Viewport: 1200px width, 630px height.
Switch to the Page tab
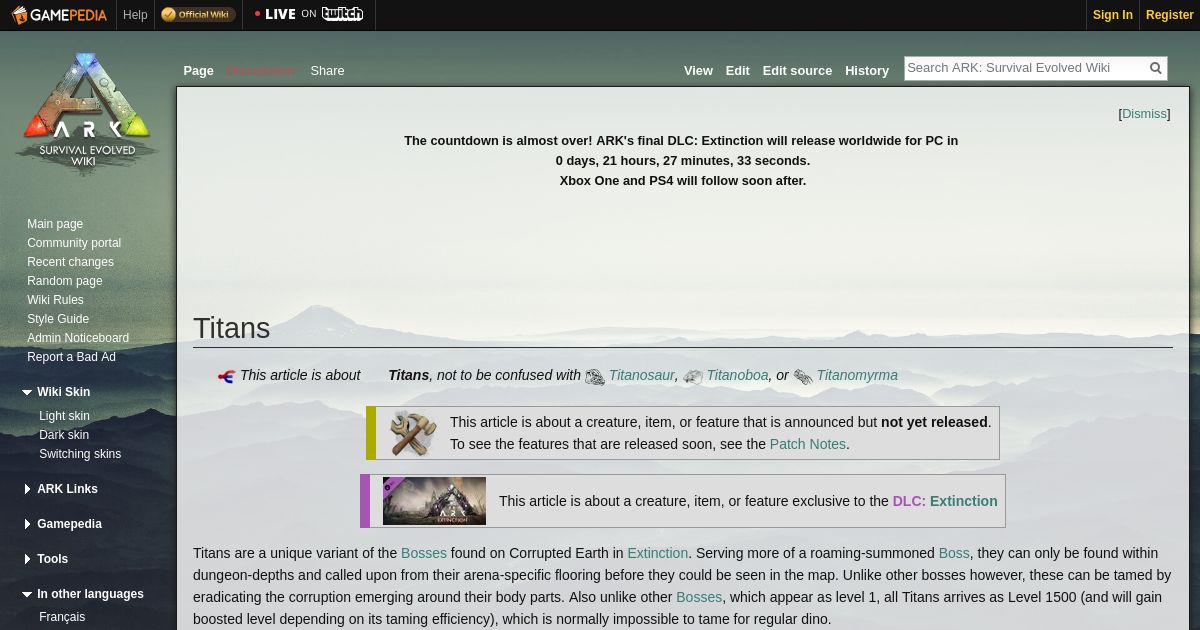pyautogui.click(x=198, y=71)
